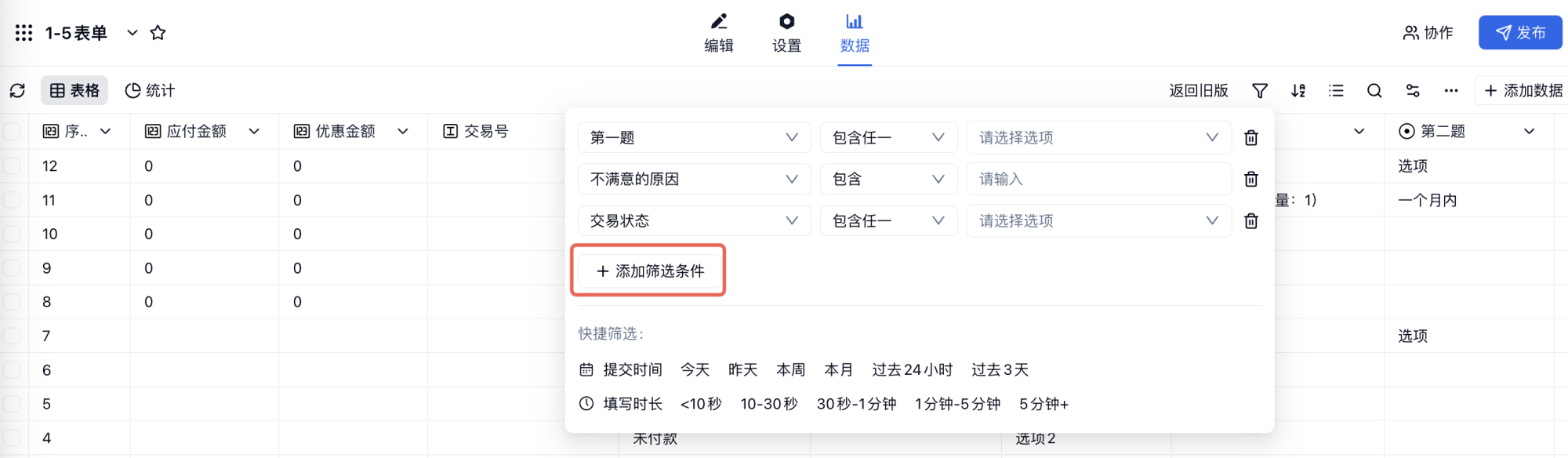The width and height of the screenshot is (1568, 458).
Task: Click 添加数据 button
Action: pyautogui.click(x=1523, y=91)
